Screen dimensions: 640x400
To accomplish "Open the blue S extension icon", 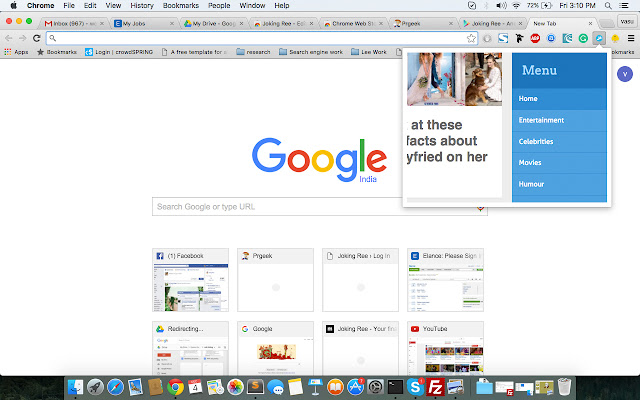I will (503, 38).
